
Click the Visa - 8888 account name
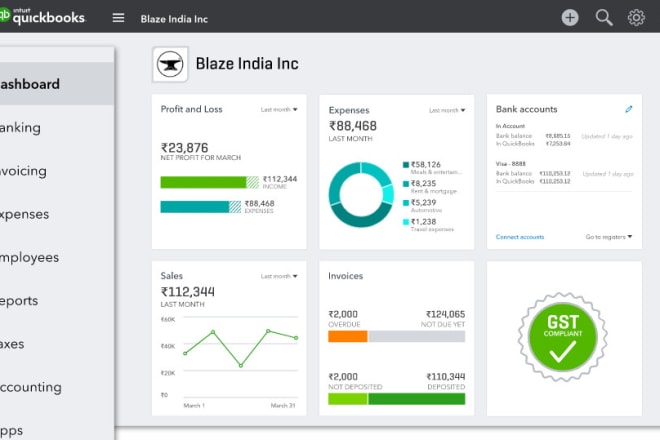click(511, 164)
